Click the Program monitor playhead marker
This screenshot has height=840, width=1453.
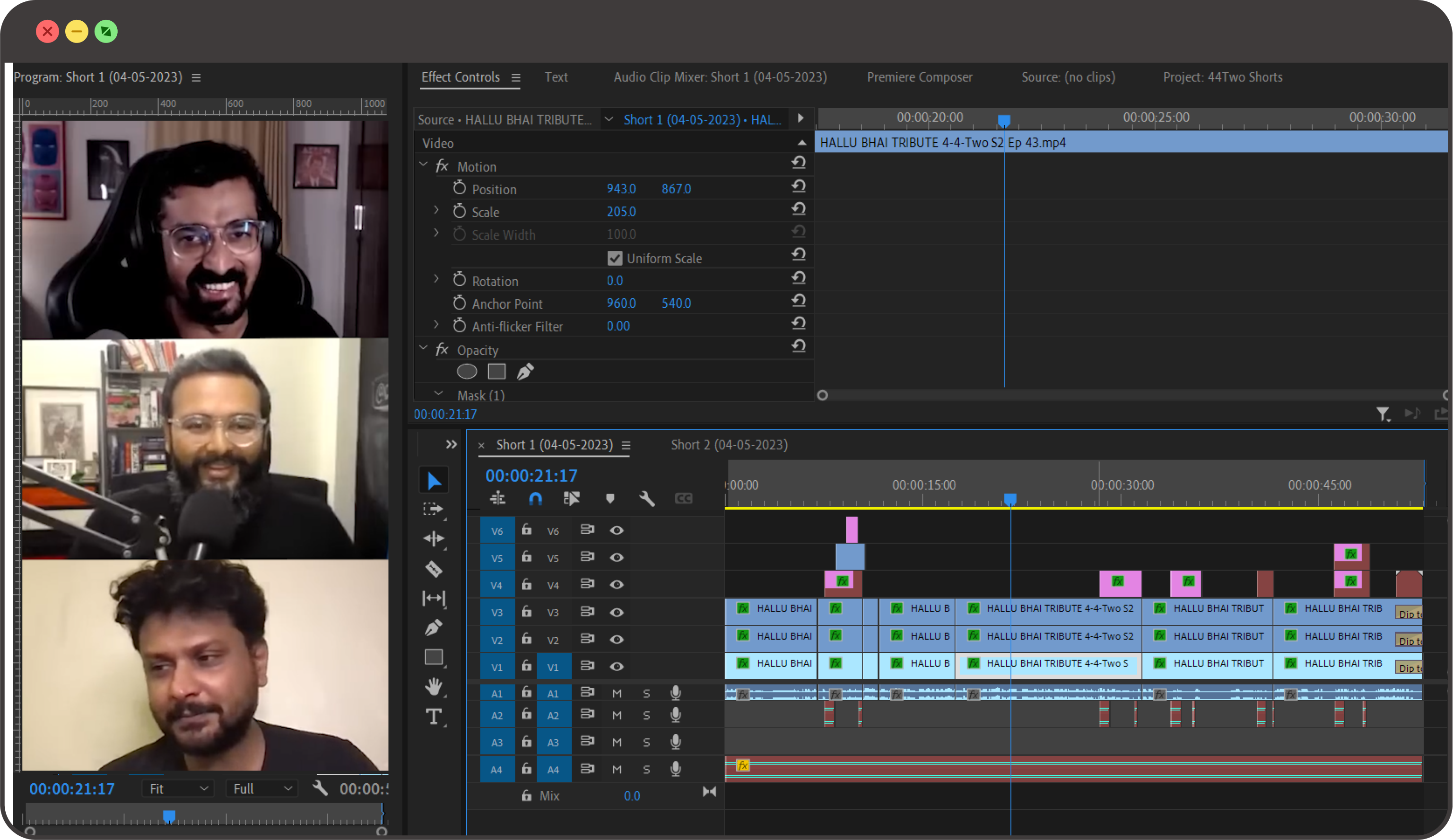coord(169,816)
